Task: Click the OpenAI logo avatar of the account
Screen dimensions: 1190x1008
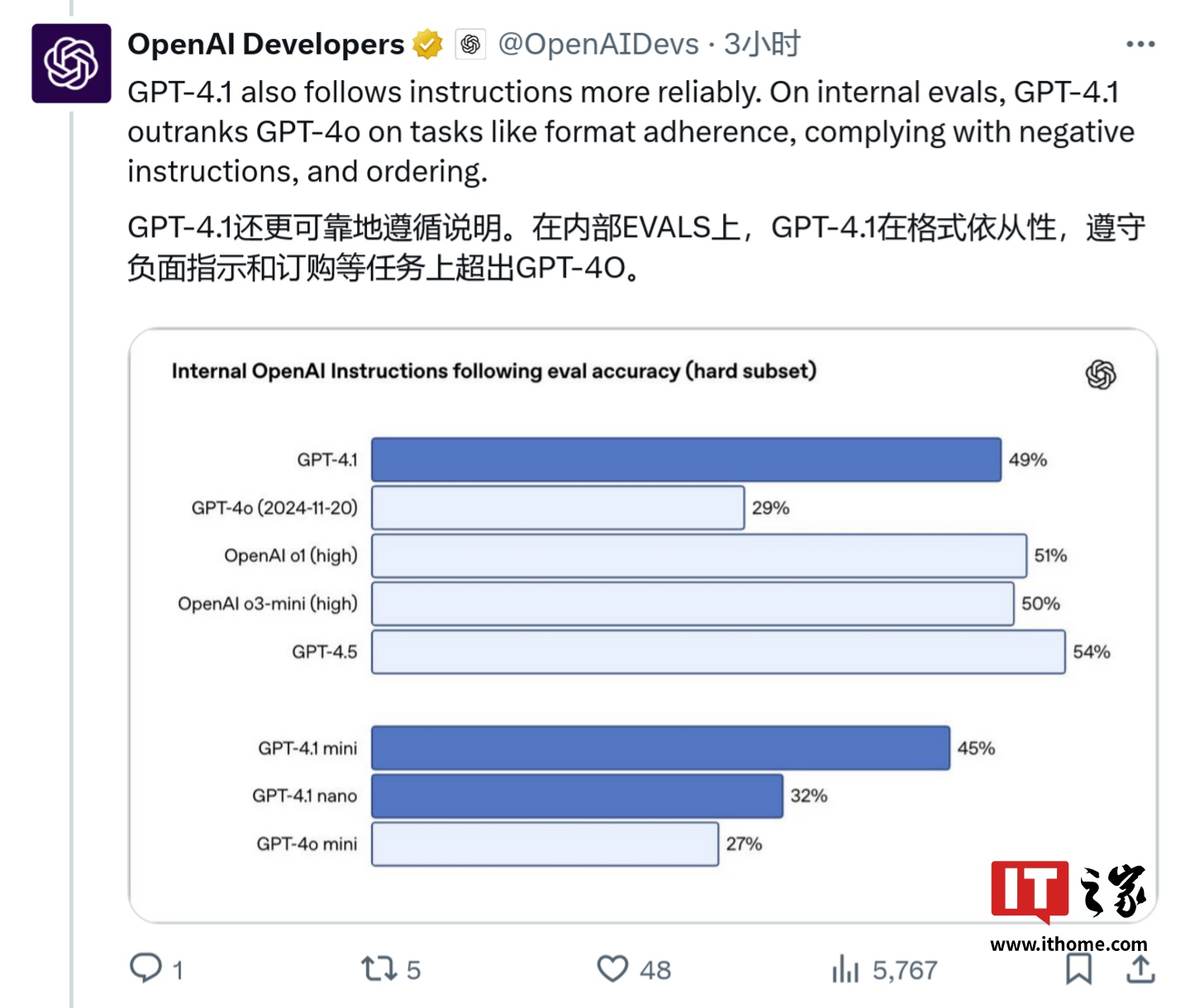Action: 70,64
